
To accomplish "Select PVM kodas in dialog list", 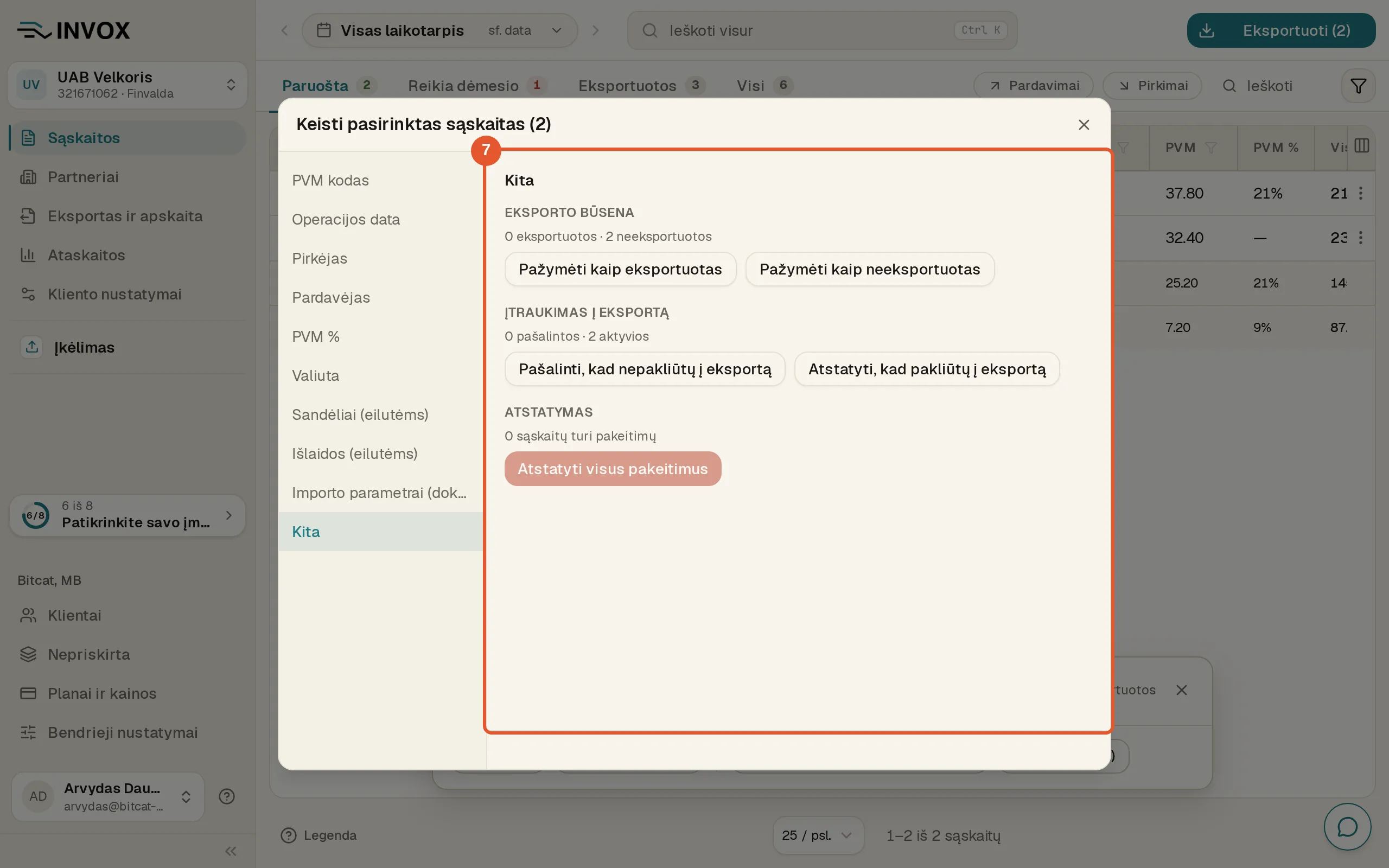I will coord(380,180).
